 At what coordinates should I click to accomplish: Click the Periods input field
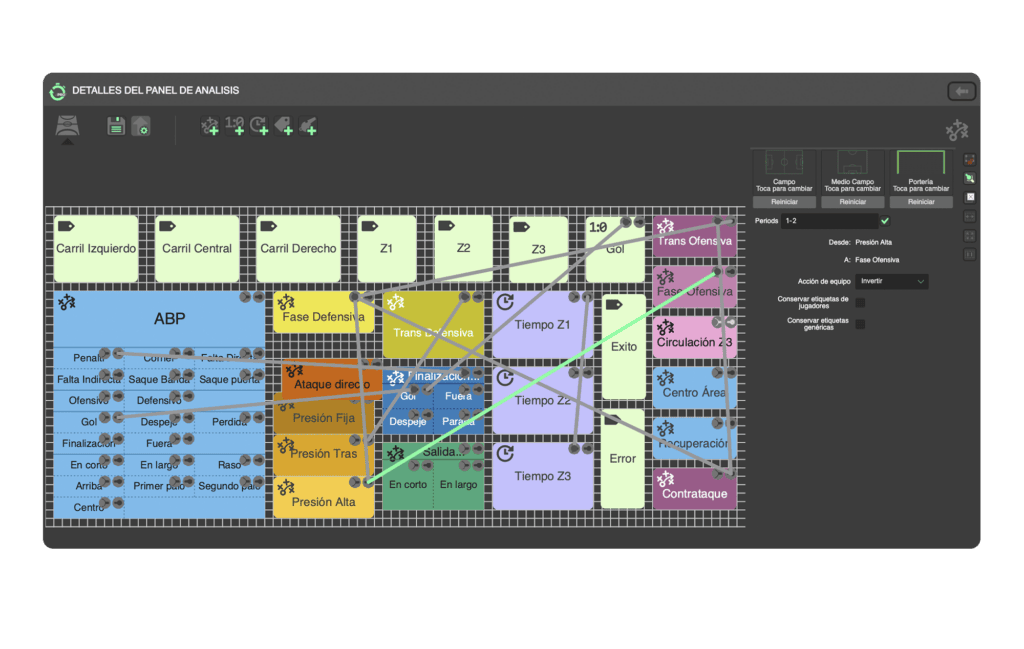[x=829, y=220]
